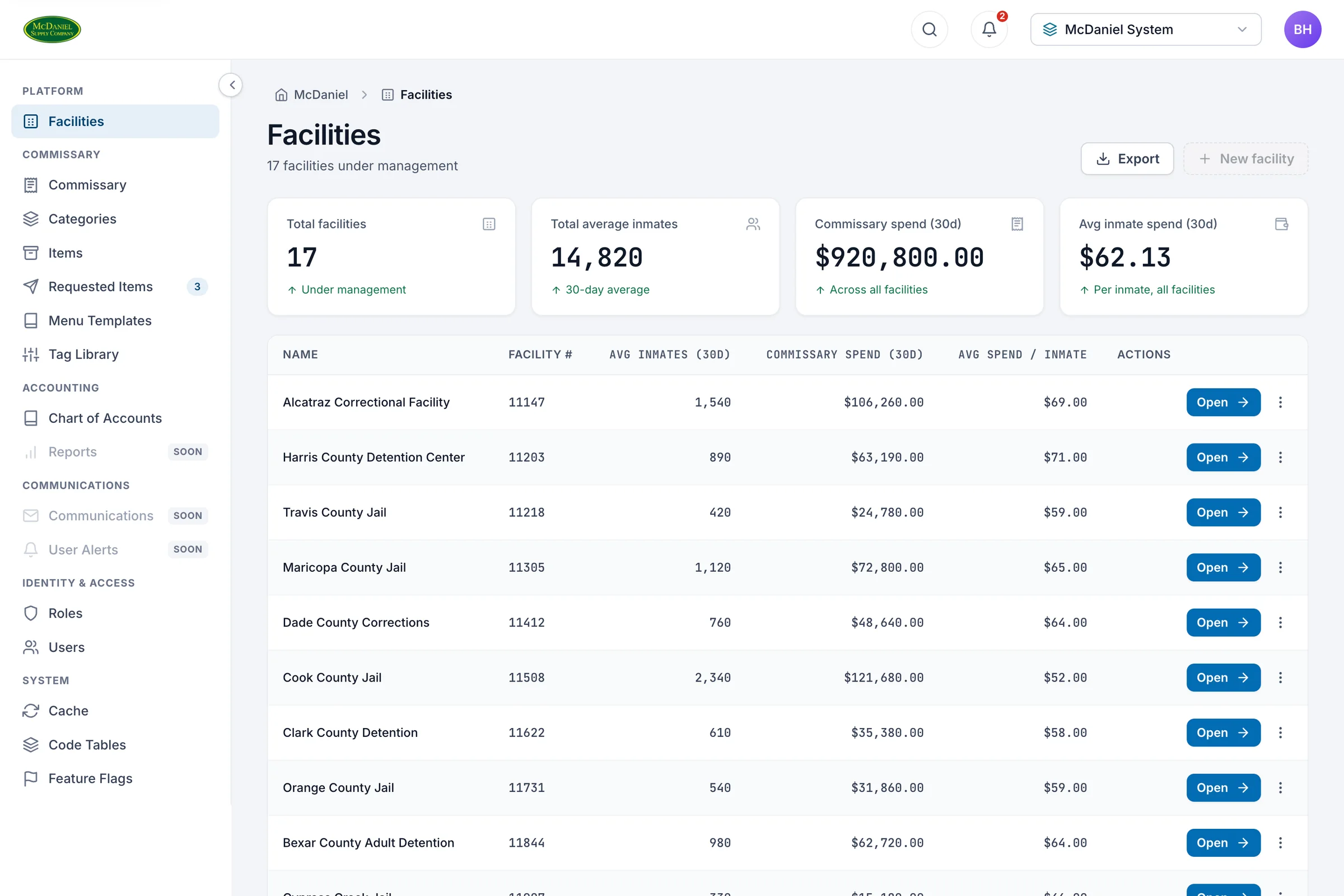The height and width of the screenshot is (896, 1344).
Task: Click the Chart of Accounts book icon
Action: tap(31, 418)
